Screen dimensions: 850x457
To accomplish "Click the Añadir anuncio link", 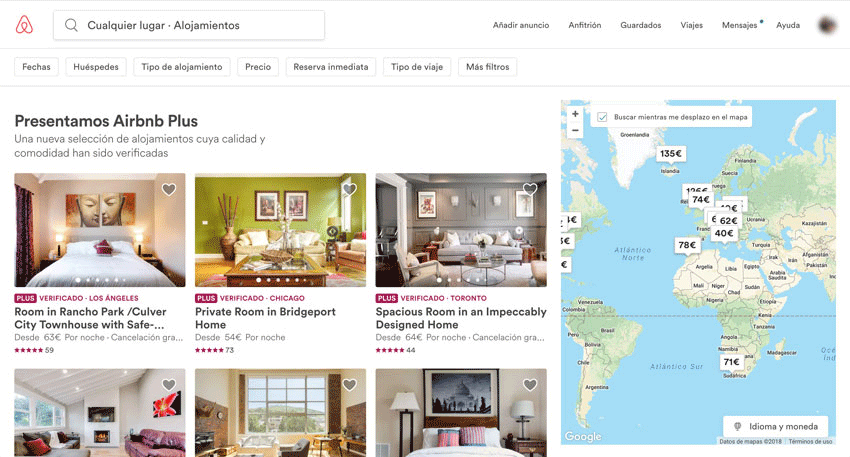I will point(521,25).
